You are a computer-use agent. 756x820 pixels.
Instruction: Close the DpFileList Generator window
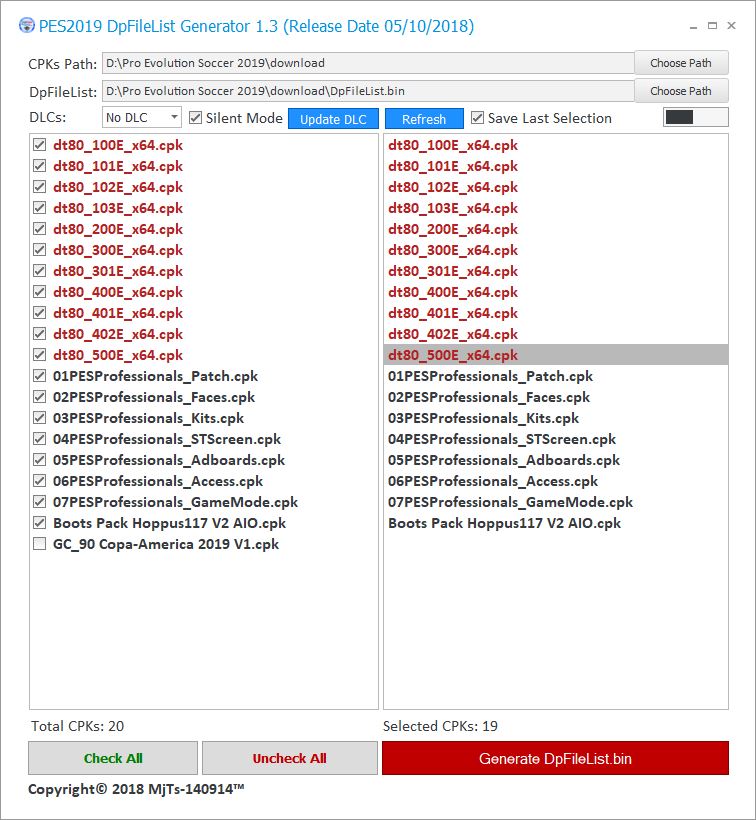(731, 26)
